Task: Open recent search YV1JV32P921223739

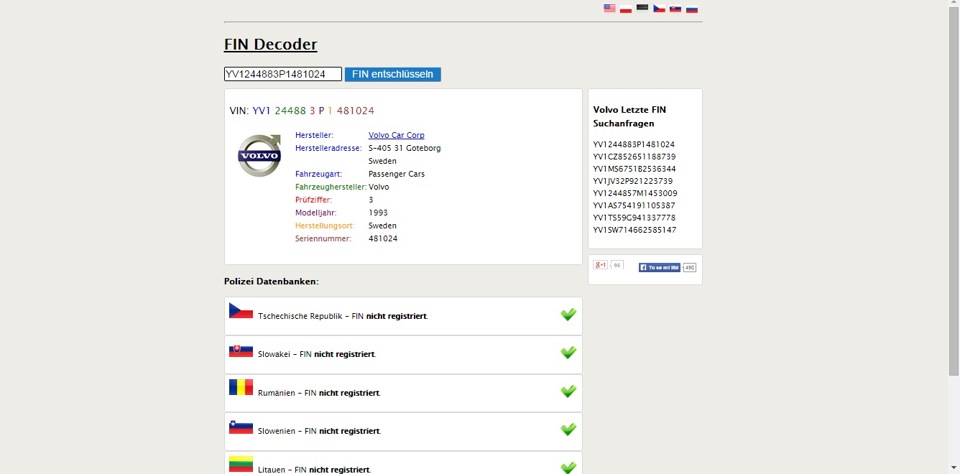Action: click(x=633, y=181)
